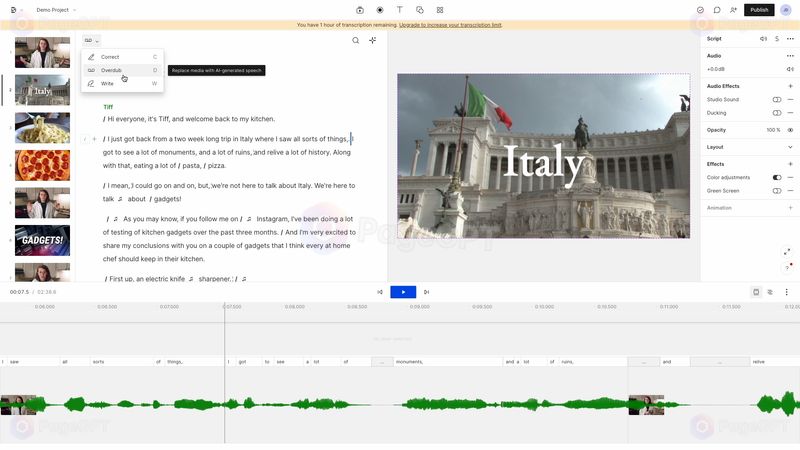The width and height of the screenshot is (800, 450).
Task: Enable the Green Screen toggle
Action: (x=777, y=191)
